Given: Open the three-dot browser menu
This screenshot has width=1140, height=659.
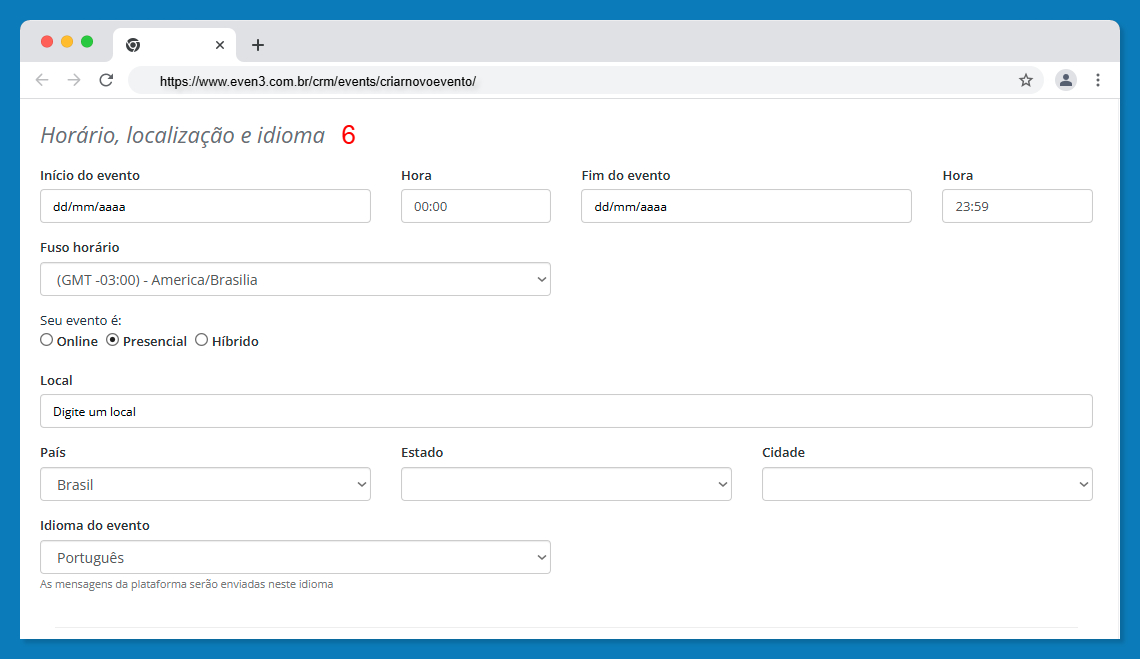Looking at the screenshot, I should tap(1098, 80).
